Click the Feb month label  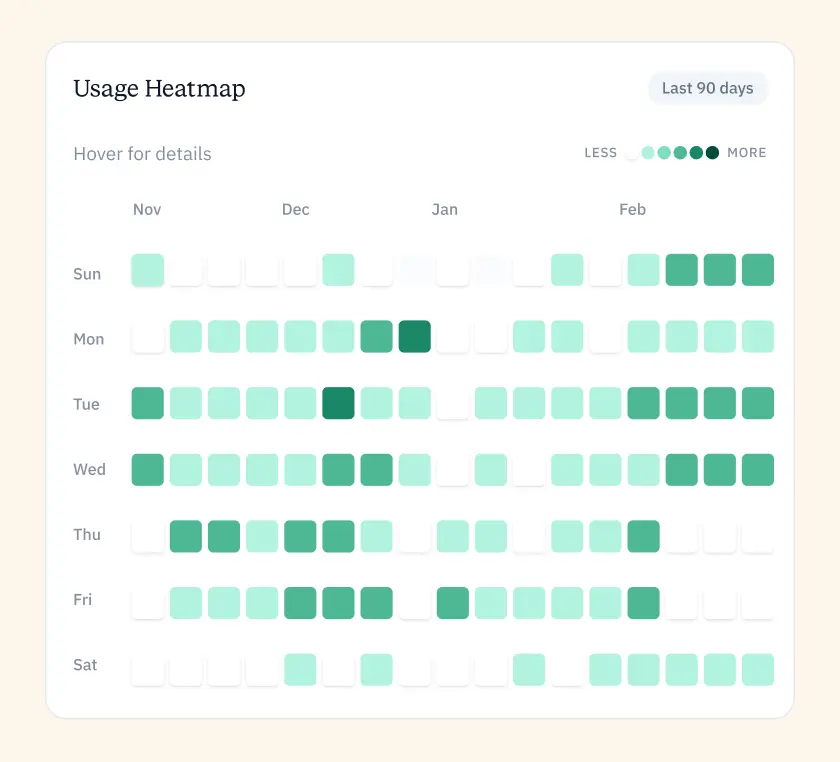tap(632, 210)
